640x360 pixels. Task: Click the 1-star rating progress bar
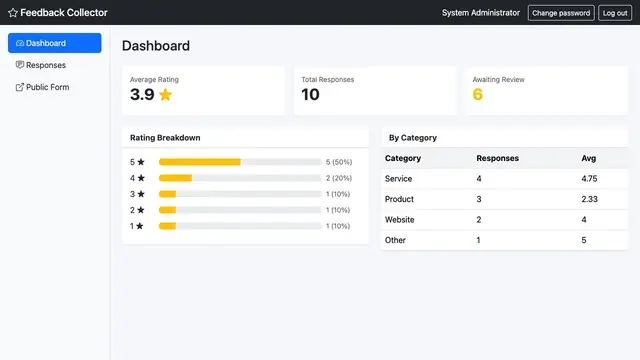pos(240,226)
